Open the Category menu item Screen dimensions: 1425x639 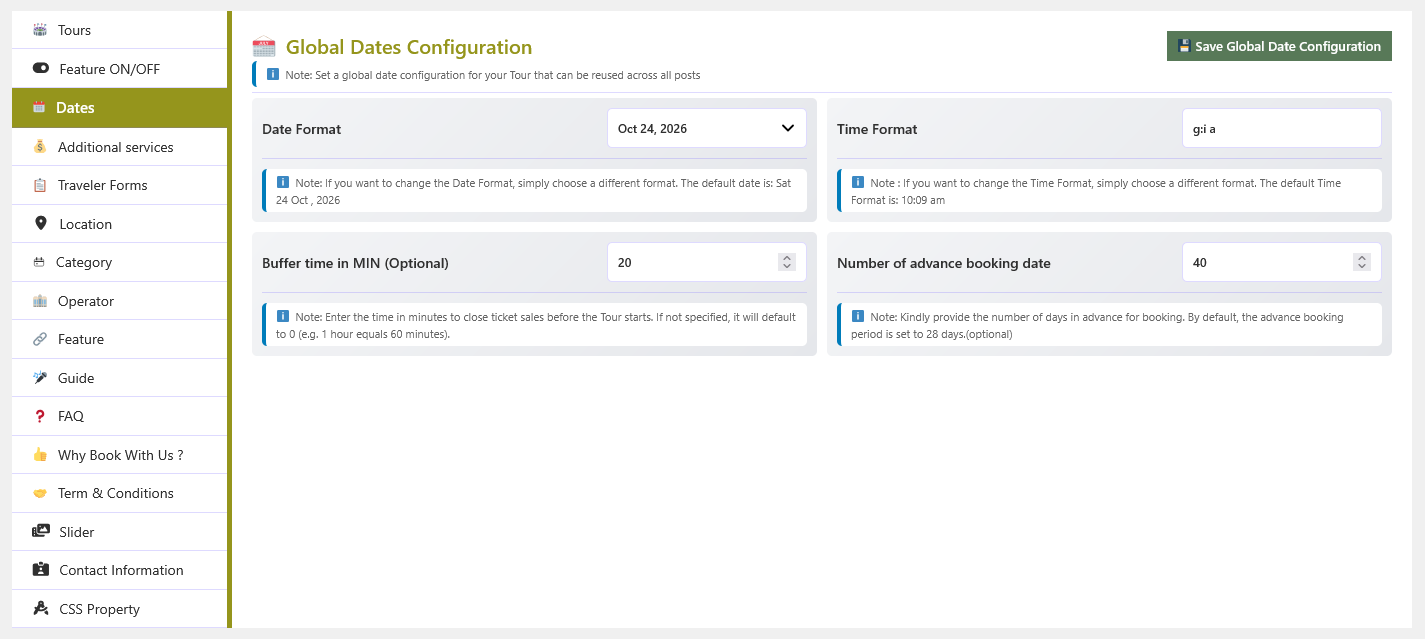pos(120,262)
